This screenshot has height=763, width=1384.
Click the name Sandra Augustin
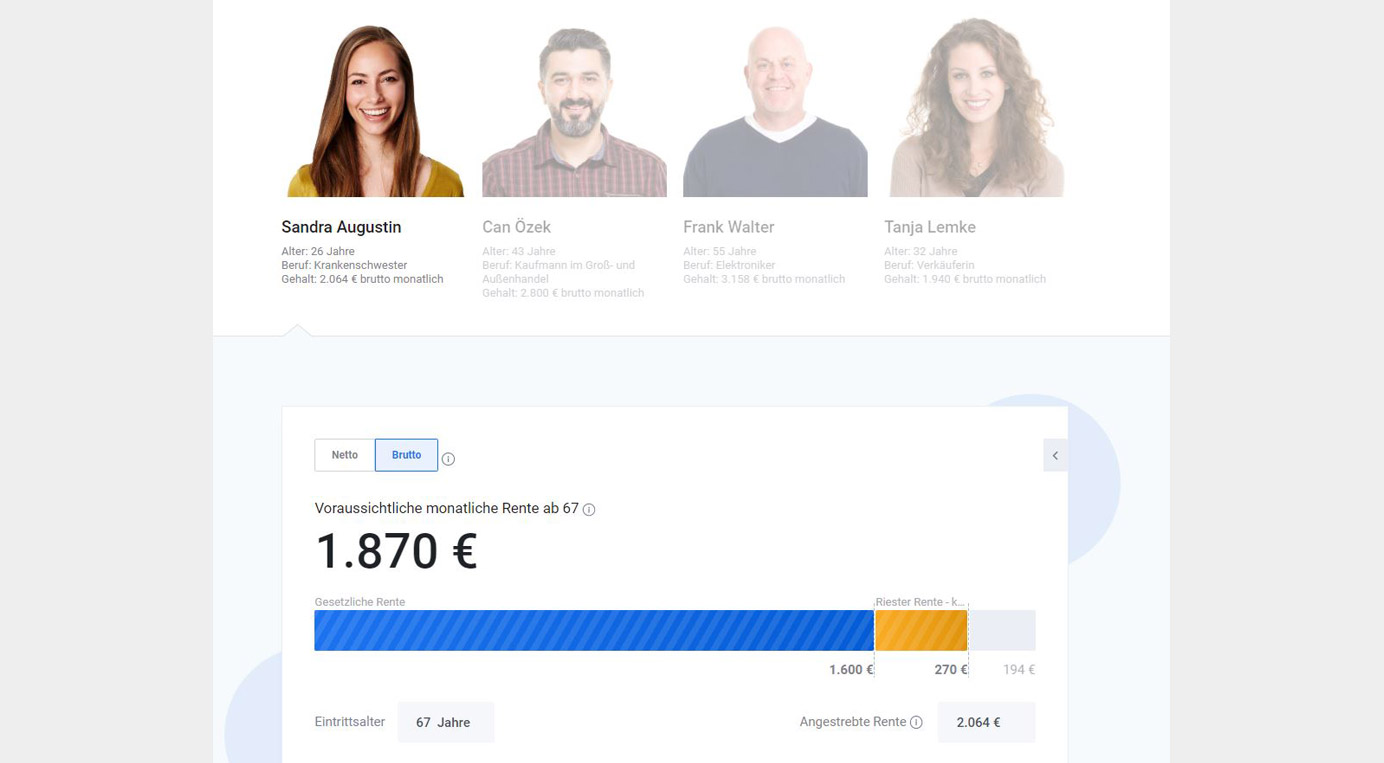[x=341, y=227]
